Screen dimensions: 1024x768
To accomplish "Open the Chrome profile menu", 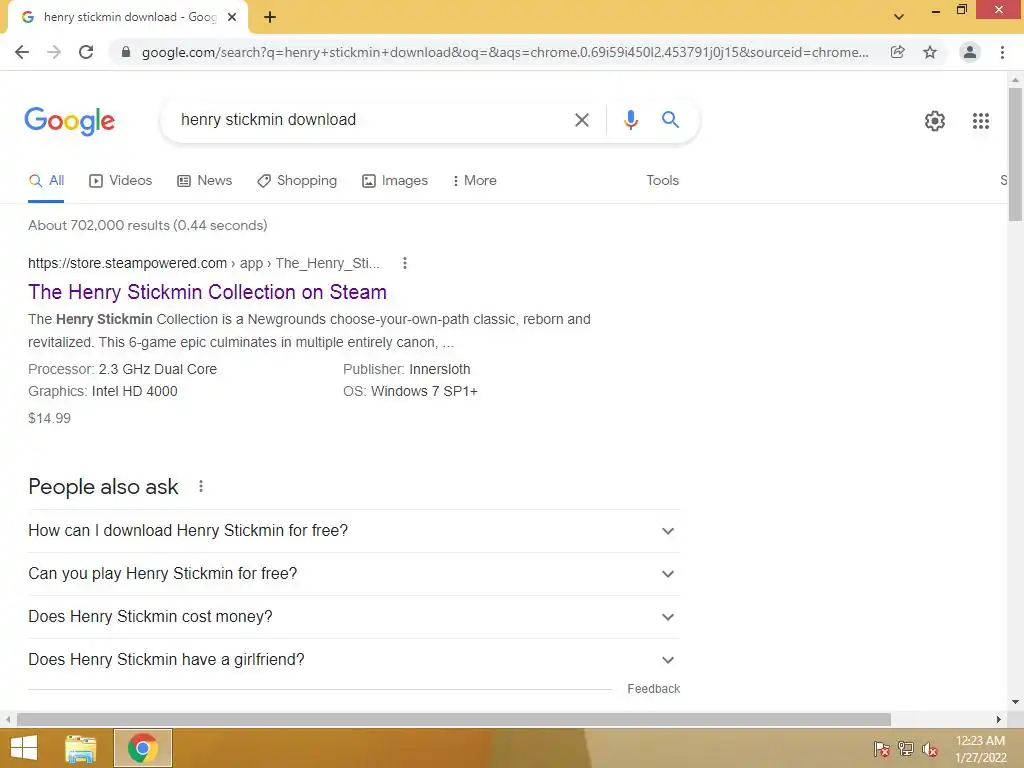I will (970, 52).
